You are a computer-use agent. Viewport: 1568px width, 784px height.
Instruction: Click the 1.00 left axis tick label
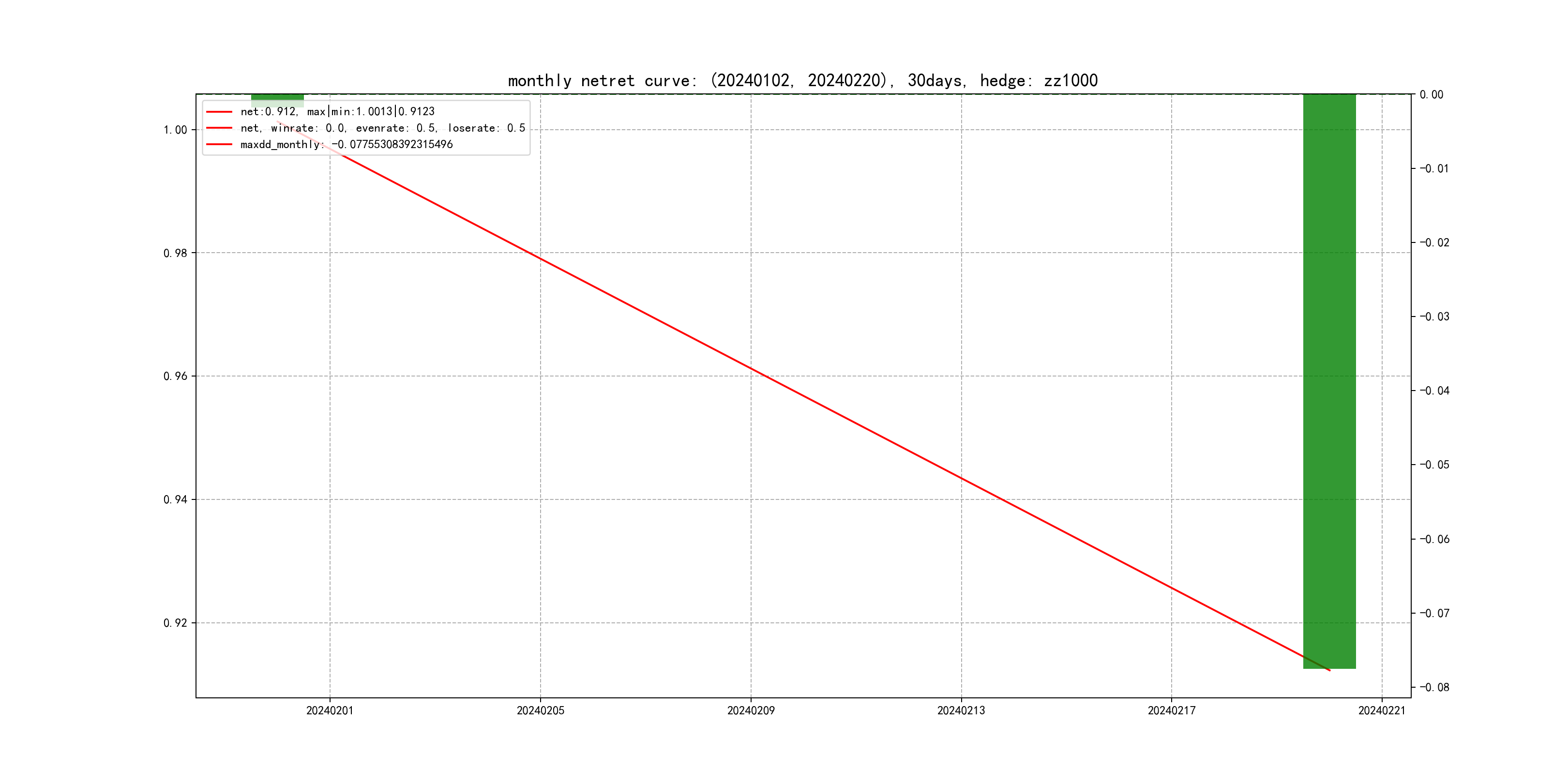coord(175,130)
